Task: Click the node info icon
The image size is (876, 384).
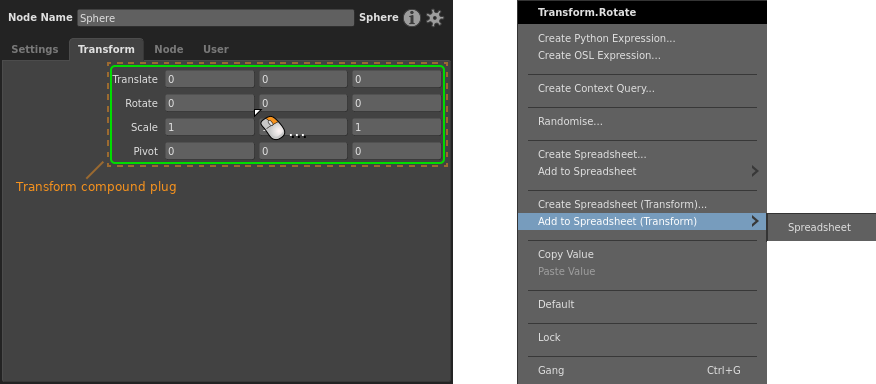Action: [x=412, y=18]
